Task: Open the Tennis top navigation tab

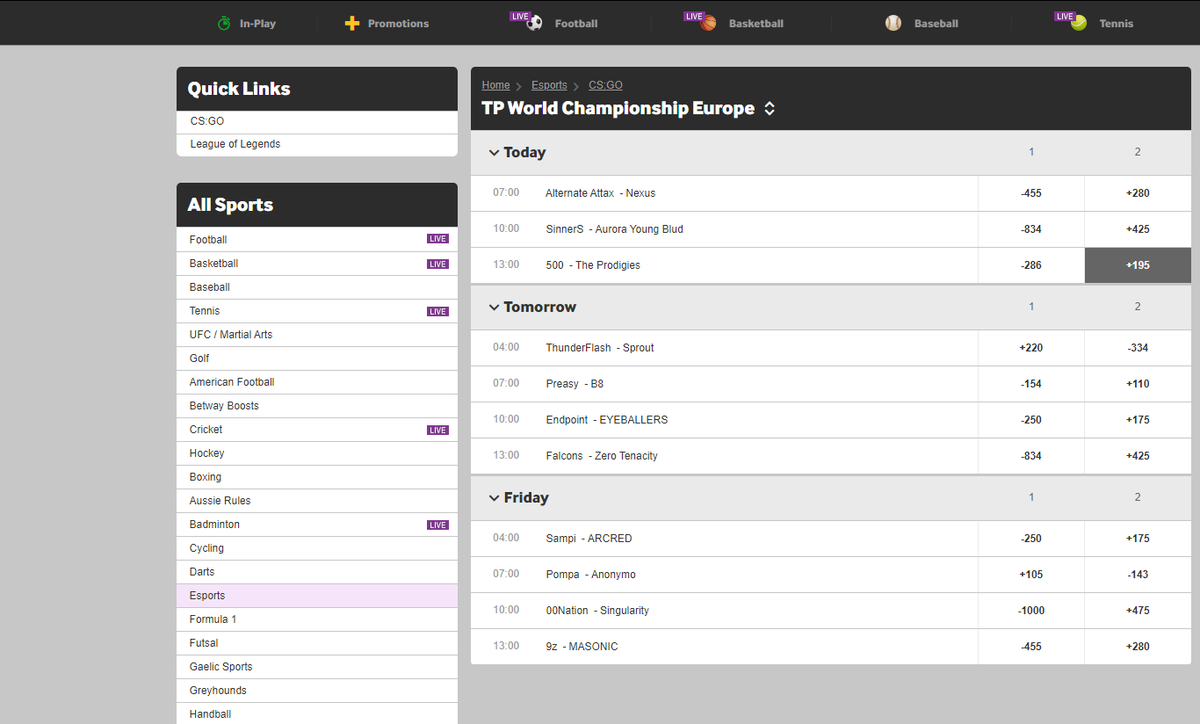Action: (1095, 23)
